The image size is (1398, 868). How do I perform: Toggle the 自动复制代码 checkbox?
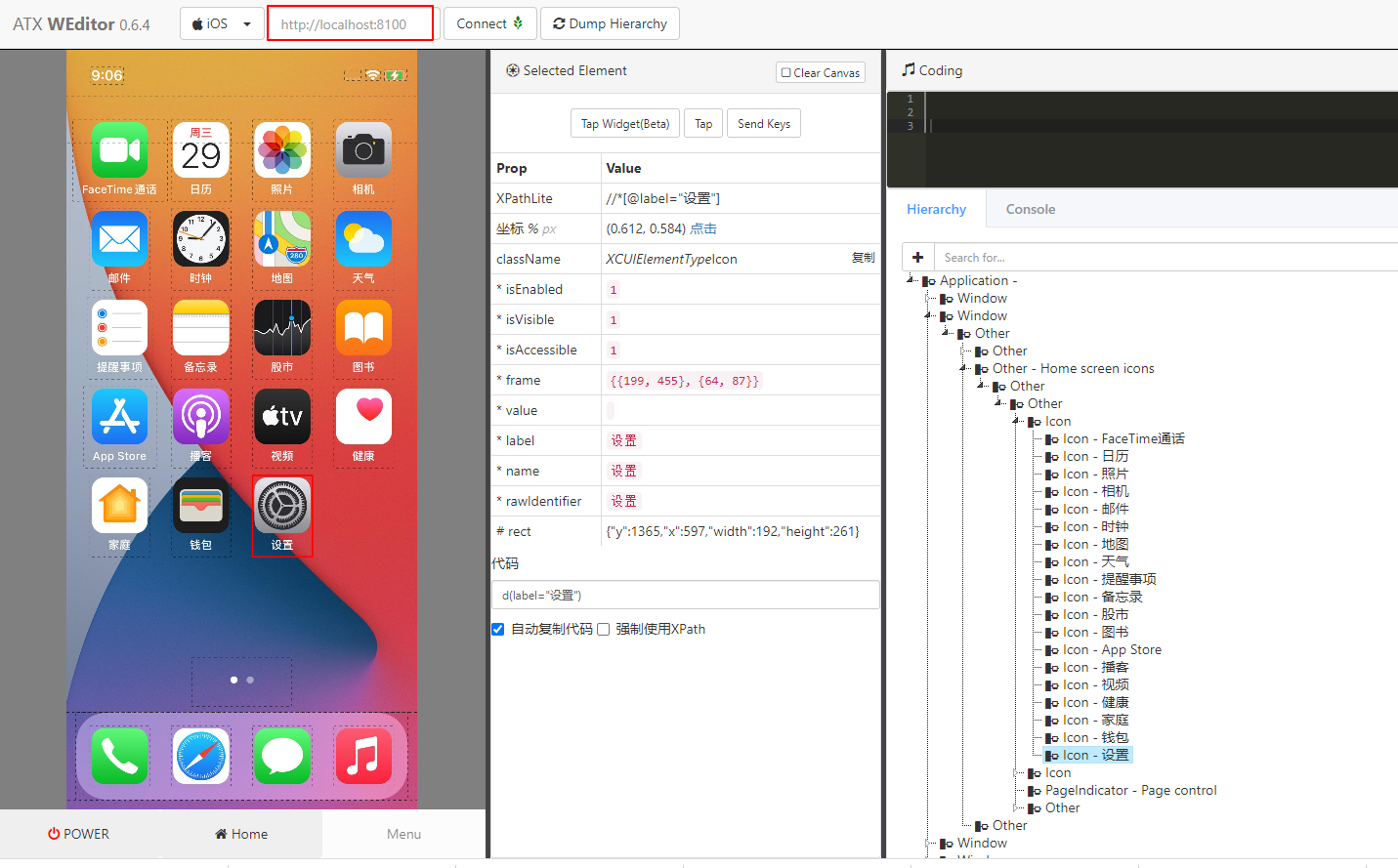(498, 629)
